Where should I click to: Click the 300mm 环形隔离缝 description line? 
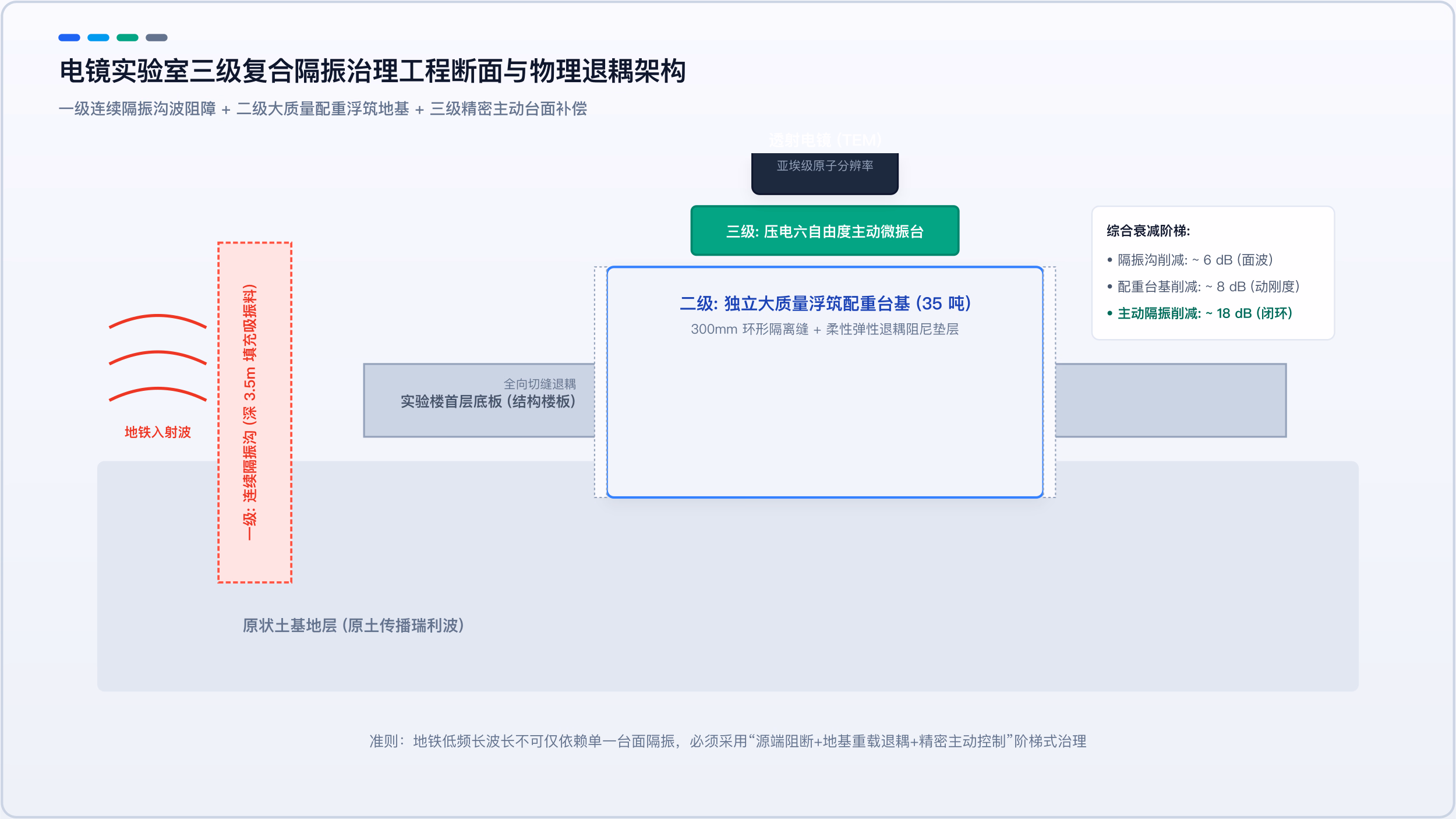825,329
